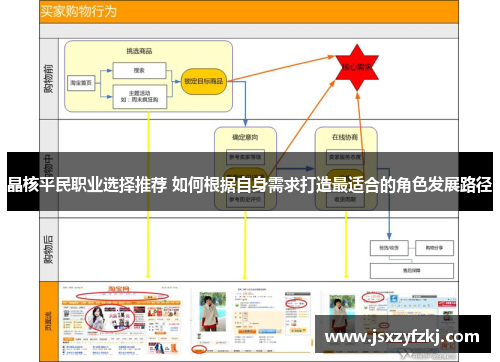
Task: Select the wide box below 购物分享
Action: tap(412, 271)
